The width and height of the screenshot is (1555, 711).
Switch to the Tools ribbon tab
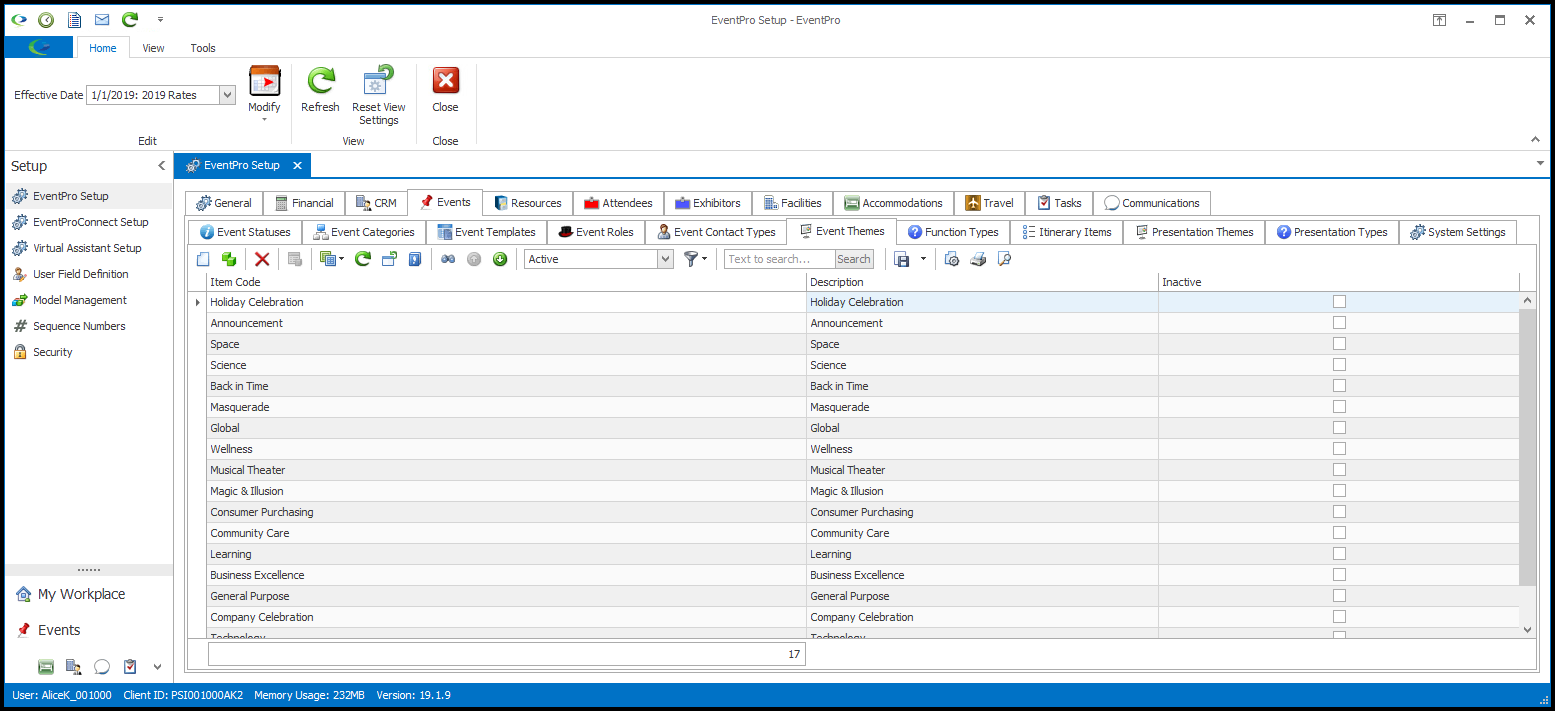tap(203, 48)
